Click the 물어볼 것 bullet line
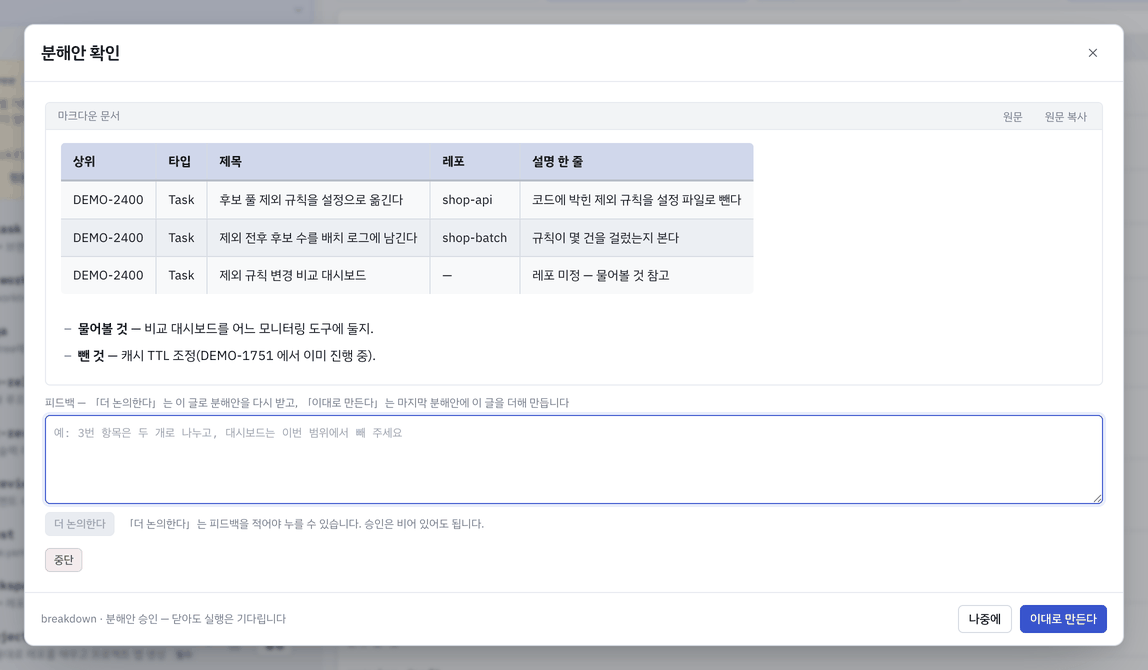Image resolution: width=1148 pixels, height=670 pixels. click(x=226, y=329)
